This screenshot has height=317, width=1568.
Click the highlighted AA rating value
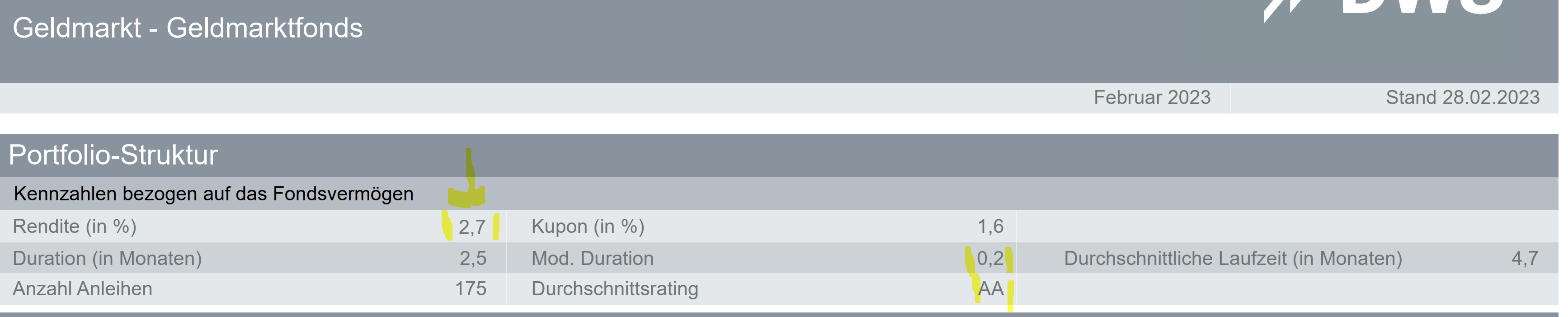coord(990,289)
